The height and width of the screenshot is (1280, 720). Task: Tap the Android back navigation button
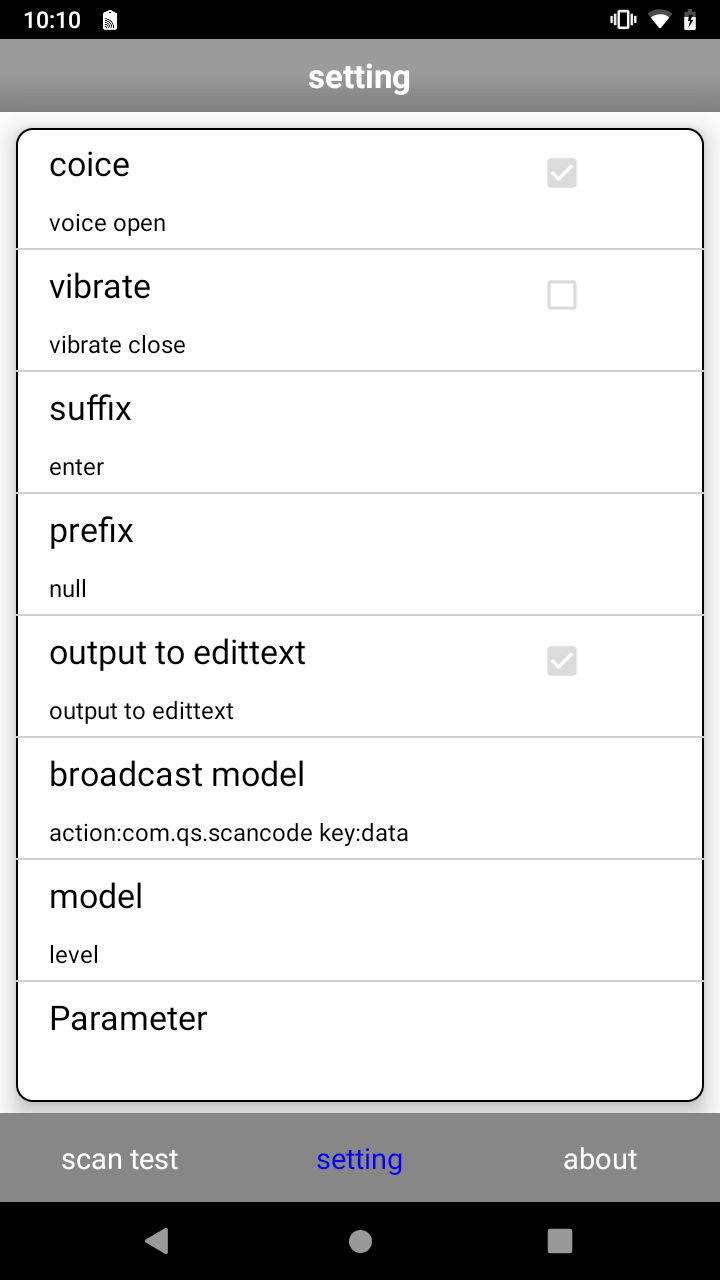click(x=157, y=1241)
